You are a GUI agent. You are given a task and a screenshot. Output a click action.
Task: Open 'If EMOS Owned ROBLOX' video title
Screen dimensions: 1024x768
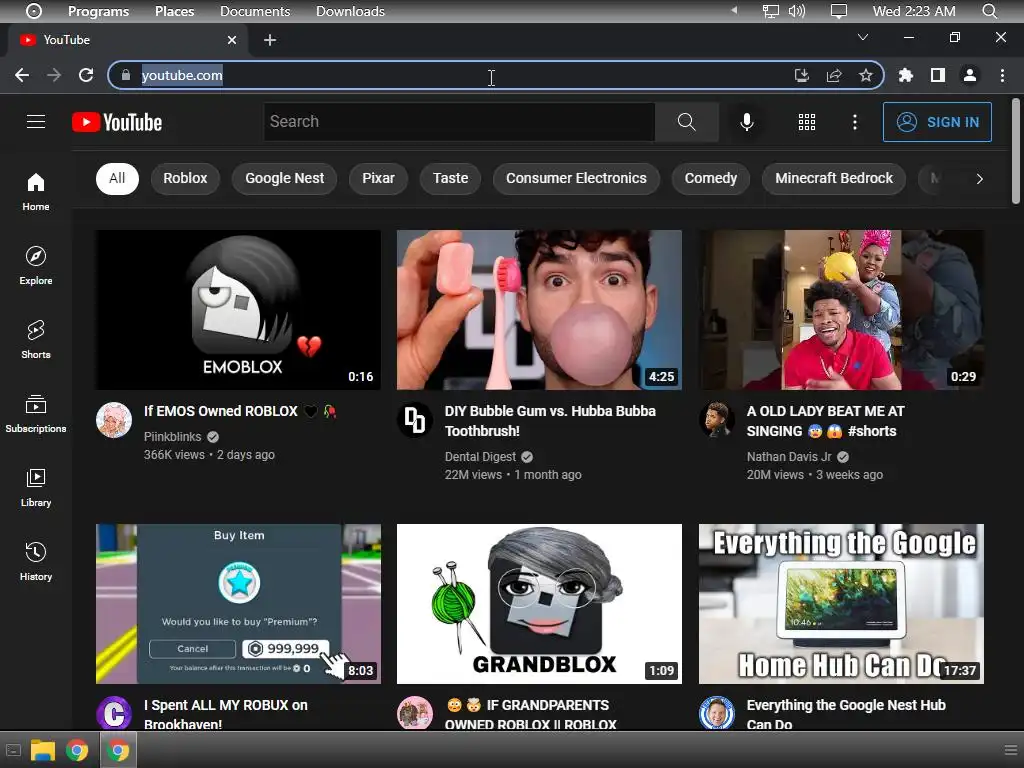coord(240,411)
